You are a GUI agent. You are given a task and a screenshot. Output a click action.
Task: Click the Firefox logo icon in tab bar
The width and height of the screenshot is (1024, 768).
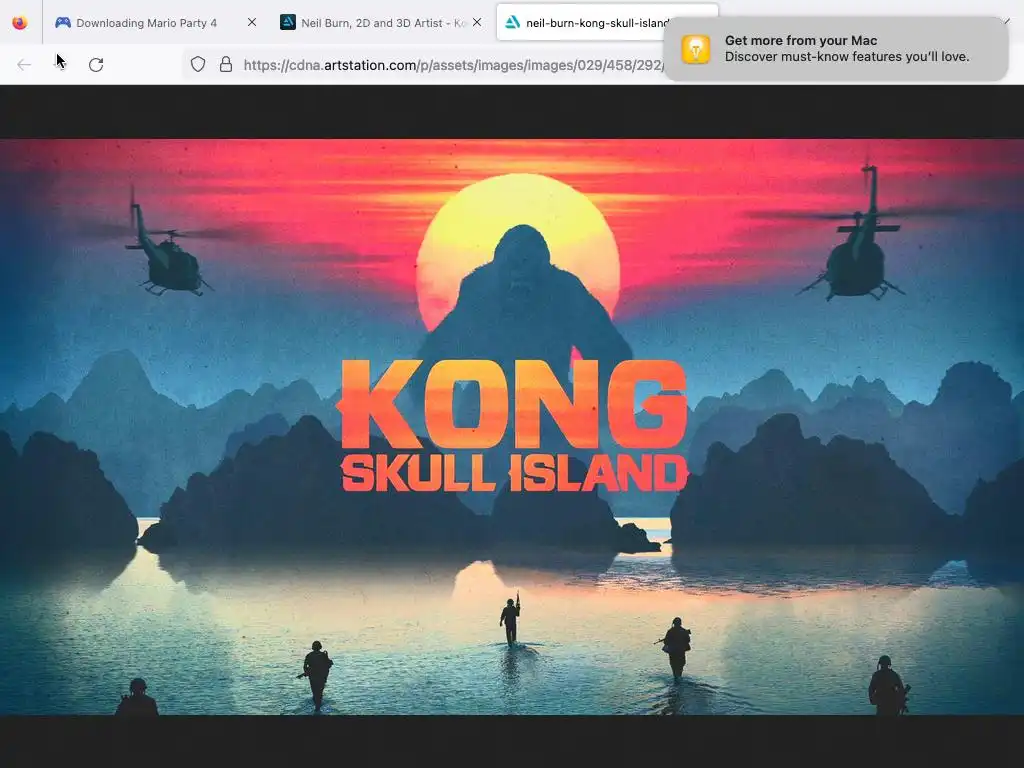[x=20, y=23]
